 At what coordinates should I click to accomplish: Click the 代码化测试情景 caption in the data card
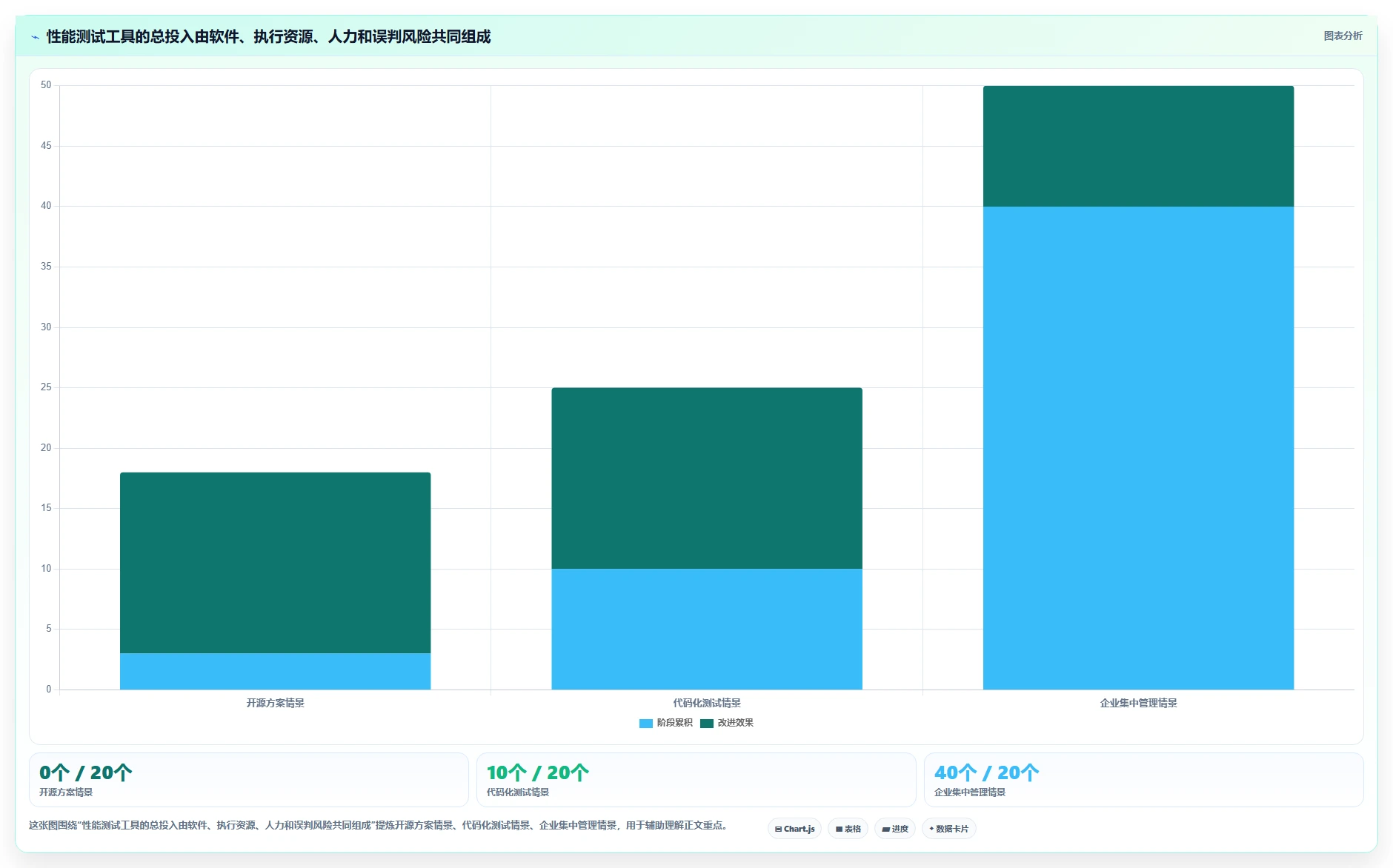[x=518, y=792]
